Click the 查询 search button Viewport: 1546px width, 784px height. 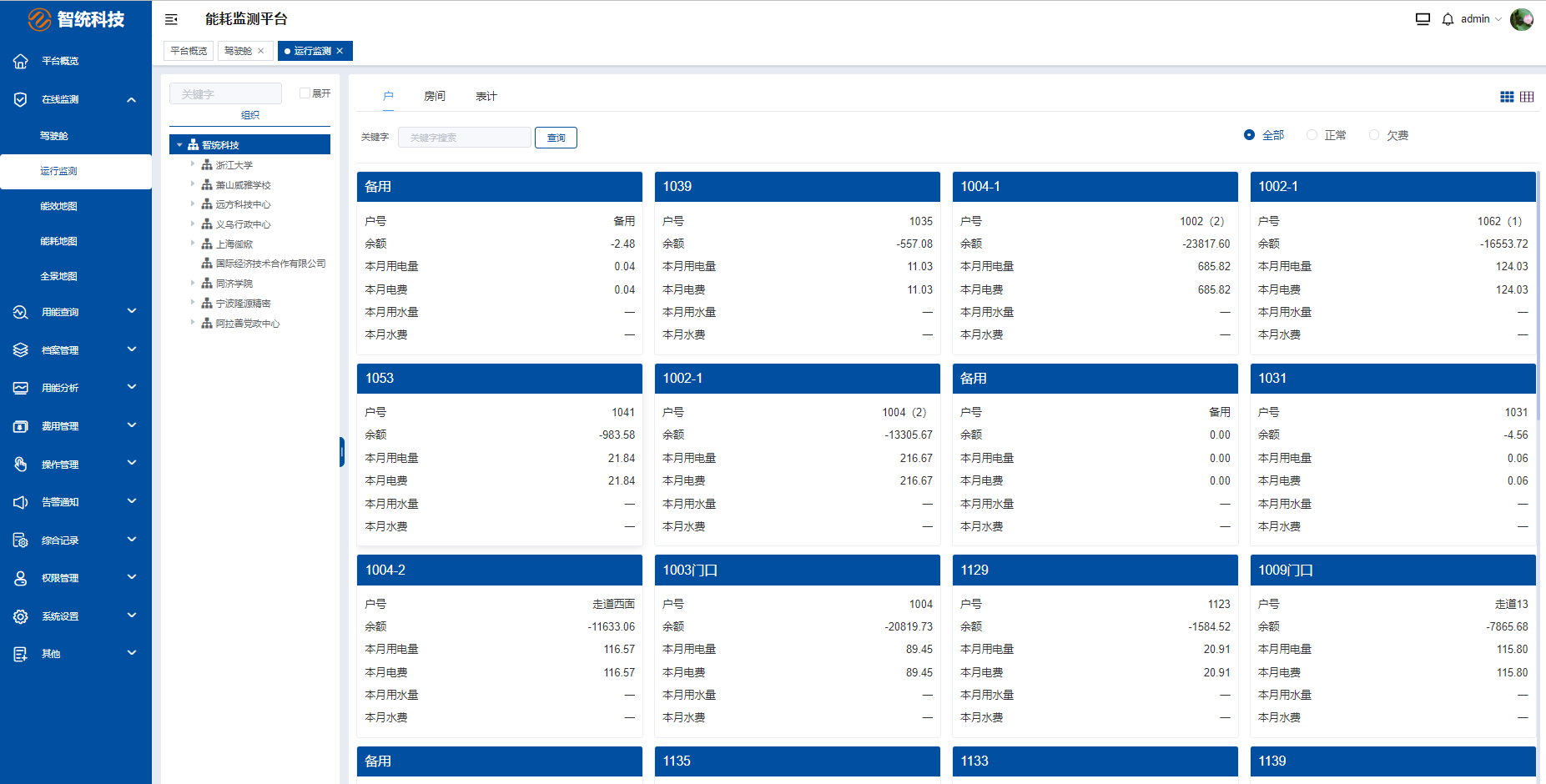556,138
